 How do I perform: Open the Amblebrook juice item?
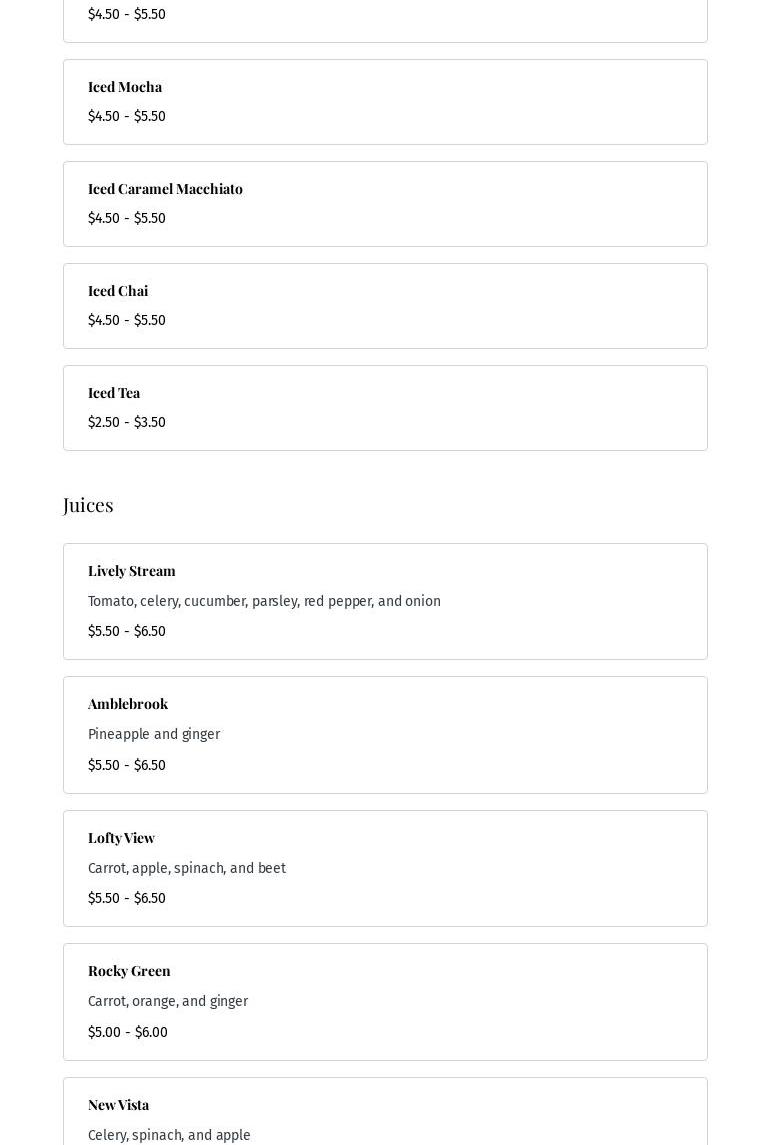point(128,704)
